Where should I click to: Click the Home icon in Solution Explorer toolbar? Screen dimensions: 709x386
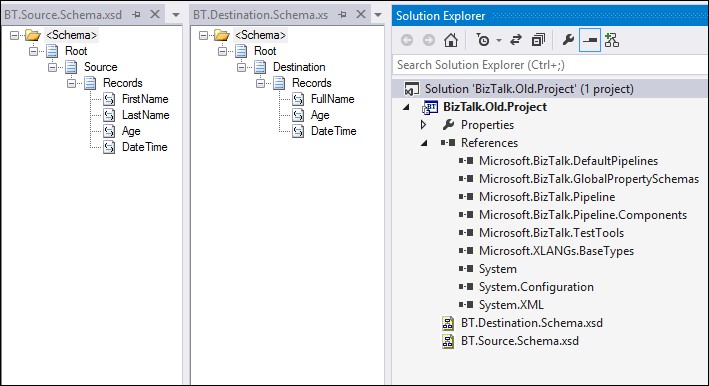point(450,40)
